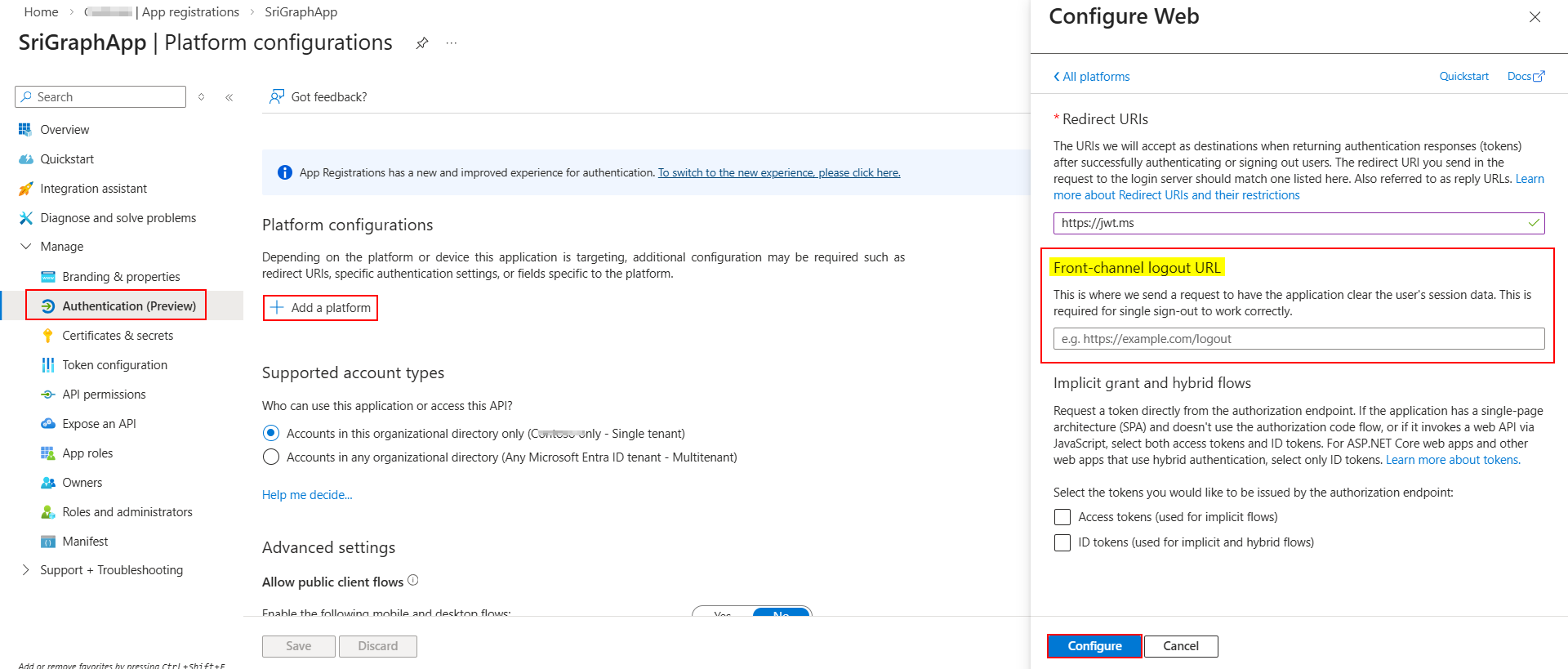The height and width of the screenshot is (669, 1568).
Task: Collapse the sidebar menu with double chevron
Action: point(229,97)
